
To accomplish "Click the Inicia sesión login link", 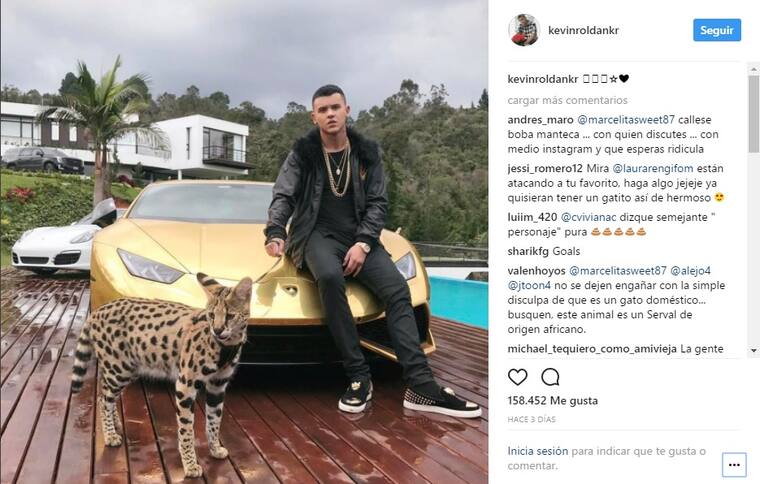I will (x=538, y=451).
